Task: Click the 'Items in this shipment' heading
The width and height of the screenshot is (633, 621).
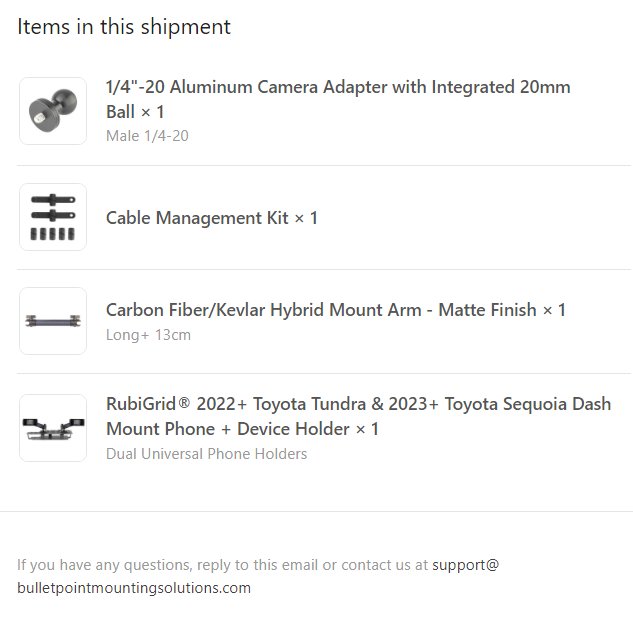Action: pos(124,27)
